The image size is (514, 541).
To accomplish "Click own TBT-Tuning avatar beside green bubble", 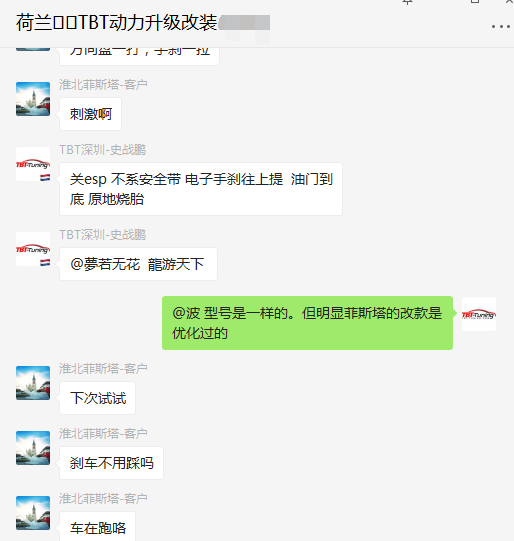I will point(479,314).
